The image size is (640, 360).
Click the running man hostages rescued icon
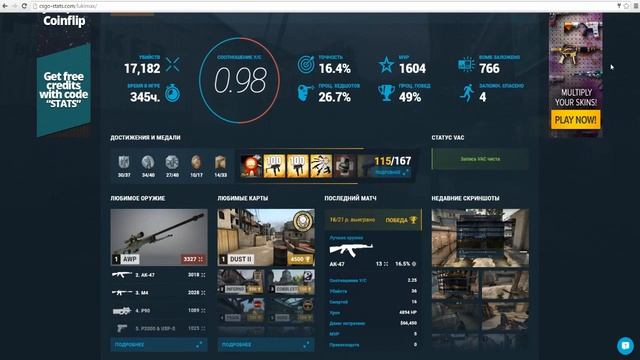467,93
